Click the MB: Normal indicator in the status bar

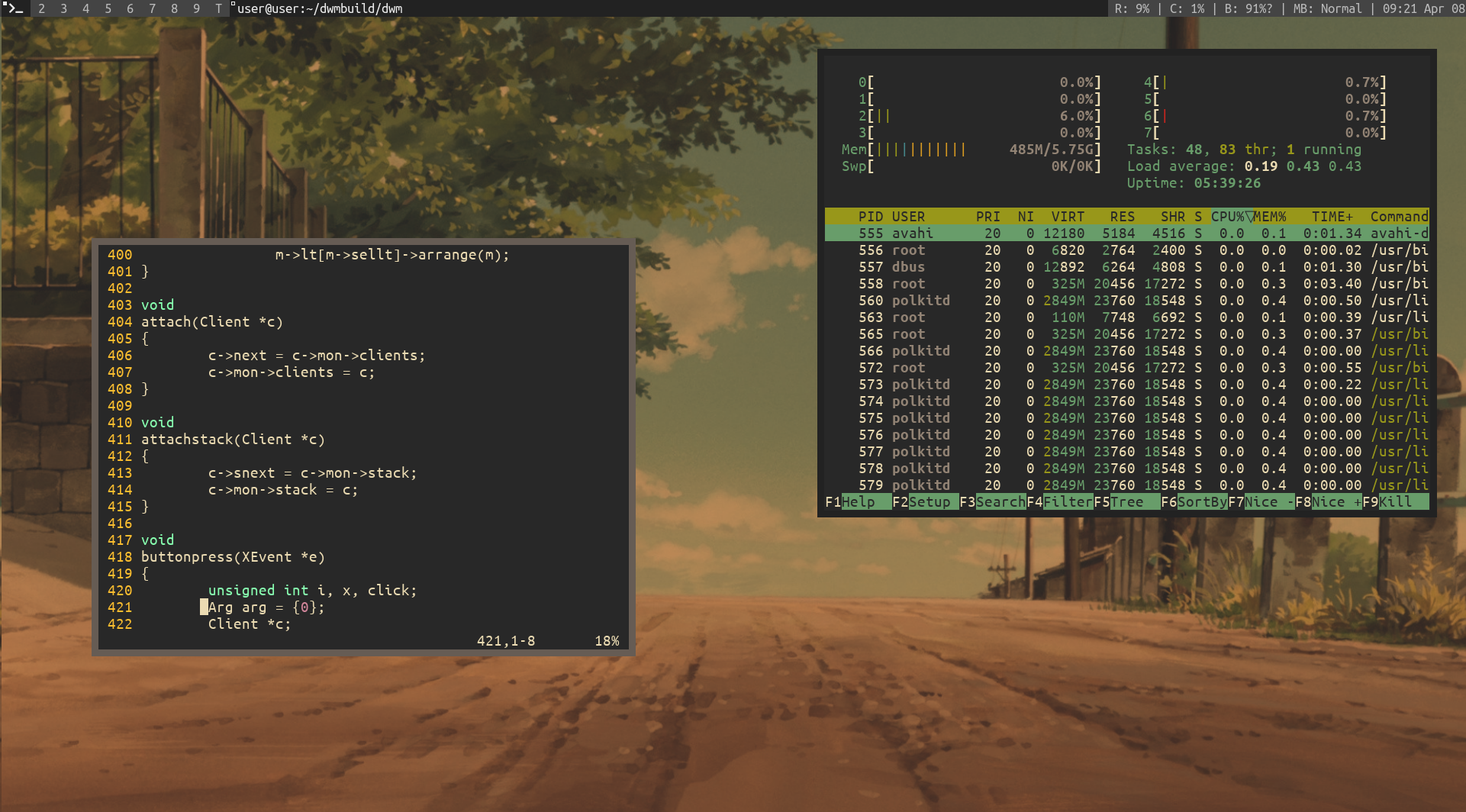[x=1327, y=9]
